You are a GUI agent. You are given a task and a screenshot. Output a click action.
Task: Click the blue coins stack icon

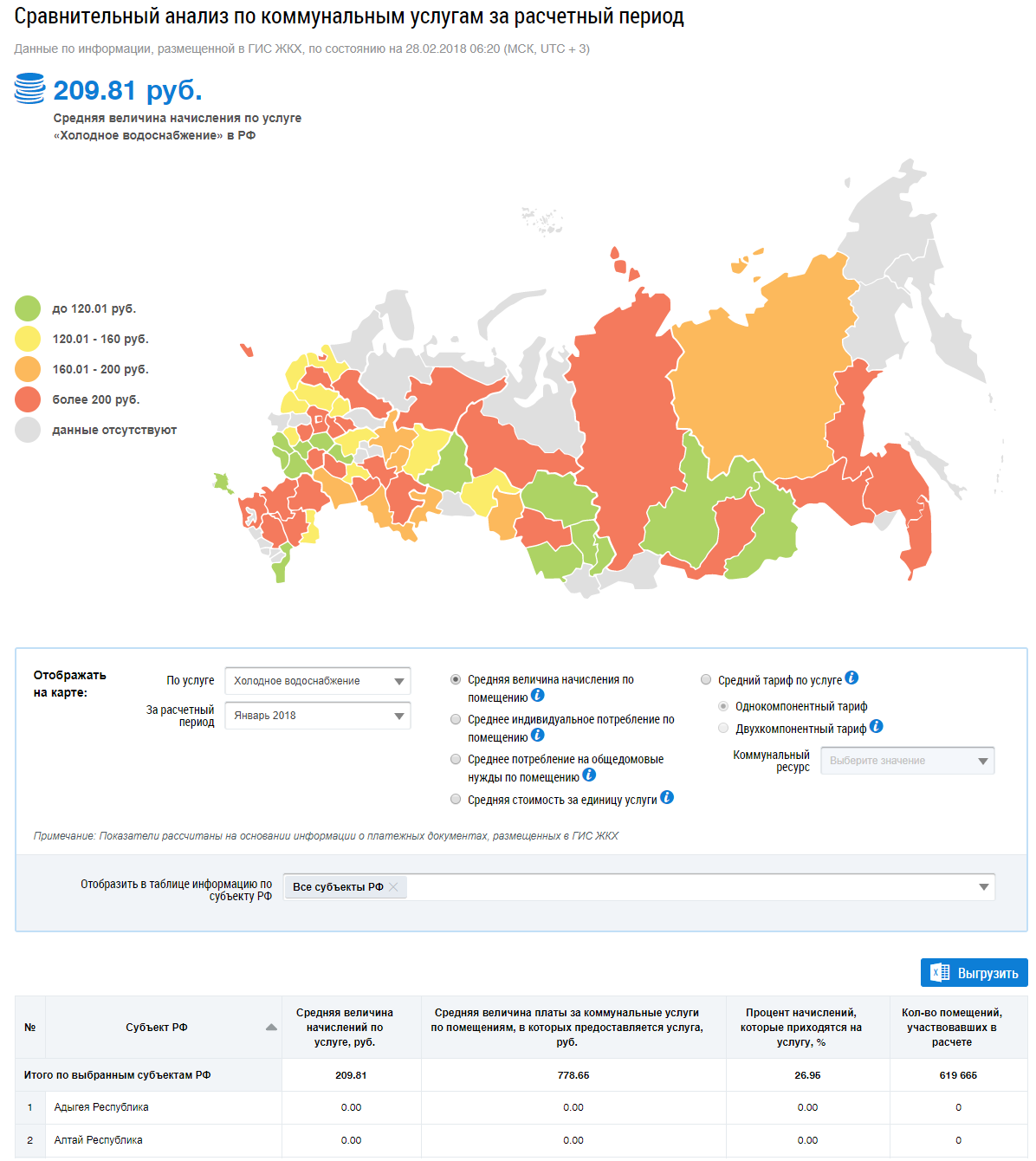29,89
